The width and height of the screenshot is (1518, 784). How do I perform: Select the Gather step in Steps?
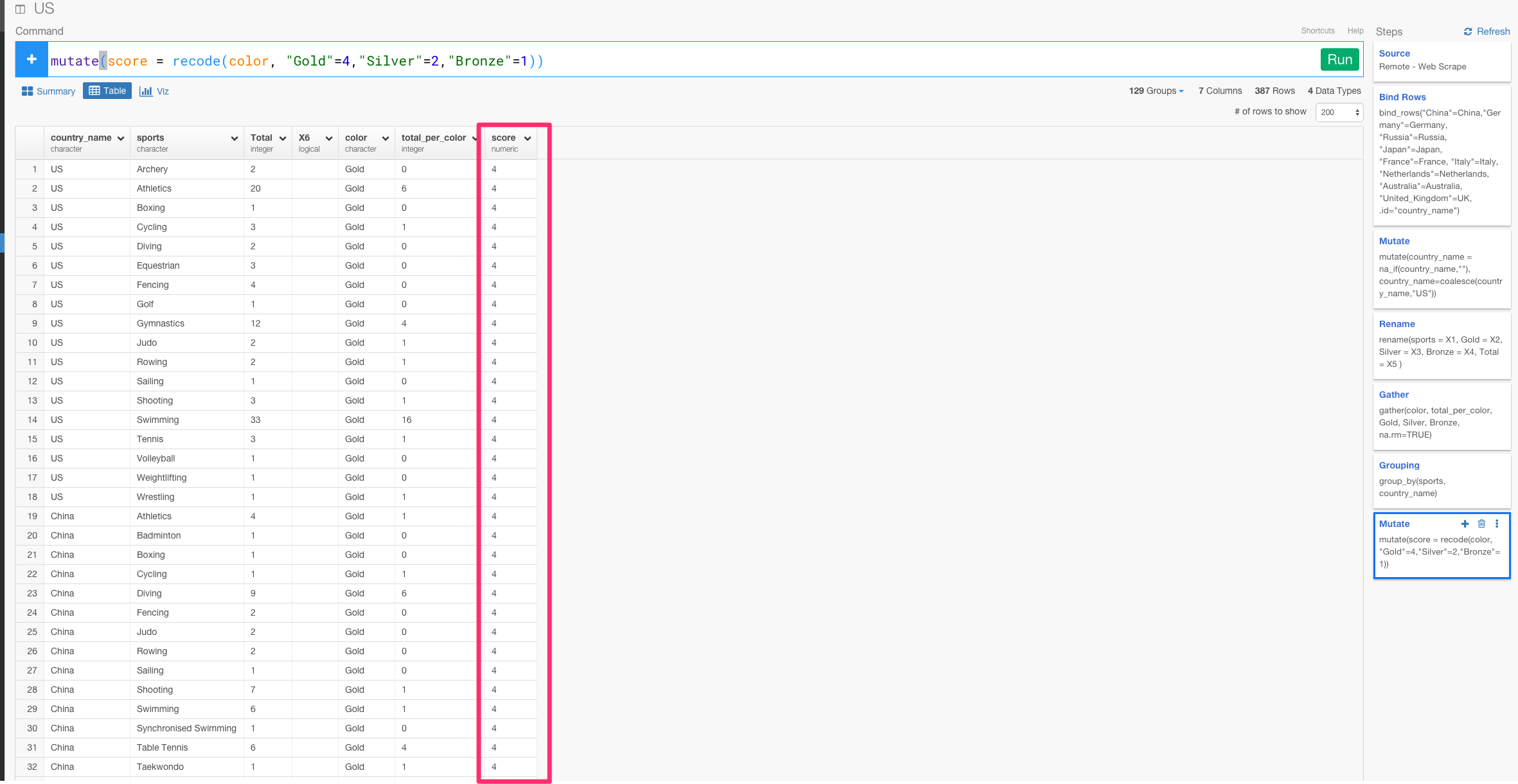(1393, 395)
